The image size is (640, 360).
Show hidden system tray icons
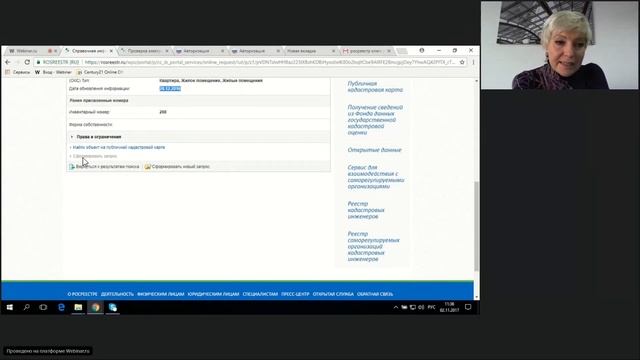pos(396,307)
